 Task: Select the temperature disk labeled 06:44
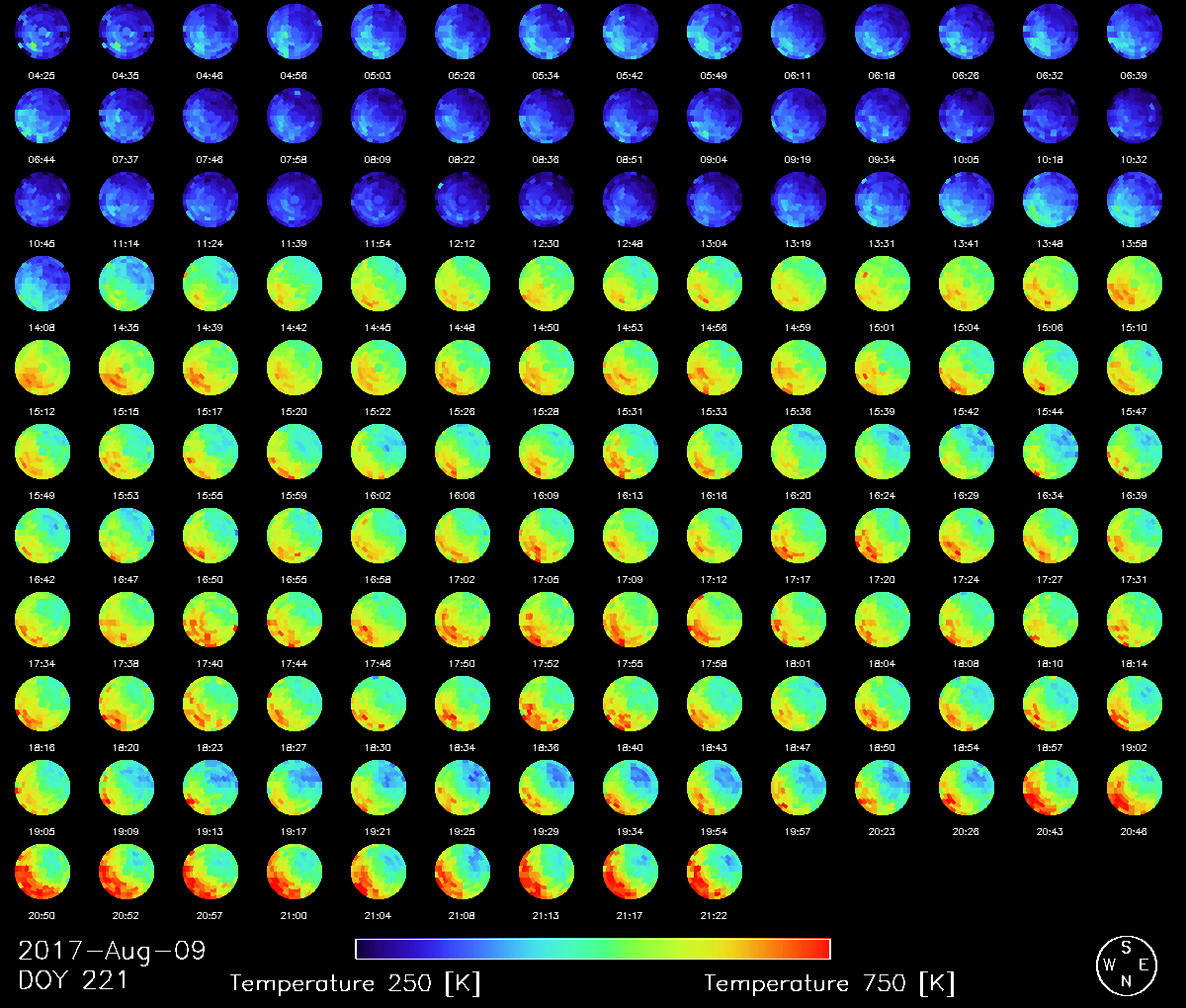[x=42, y=116]
